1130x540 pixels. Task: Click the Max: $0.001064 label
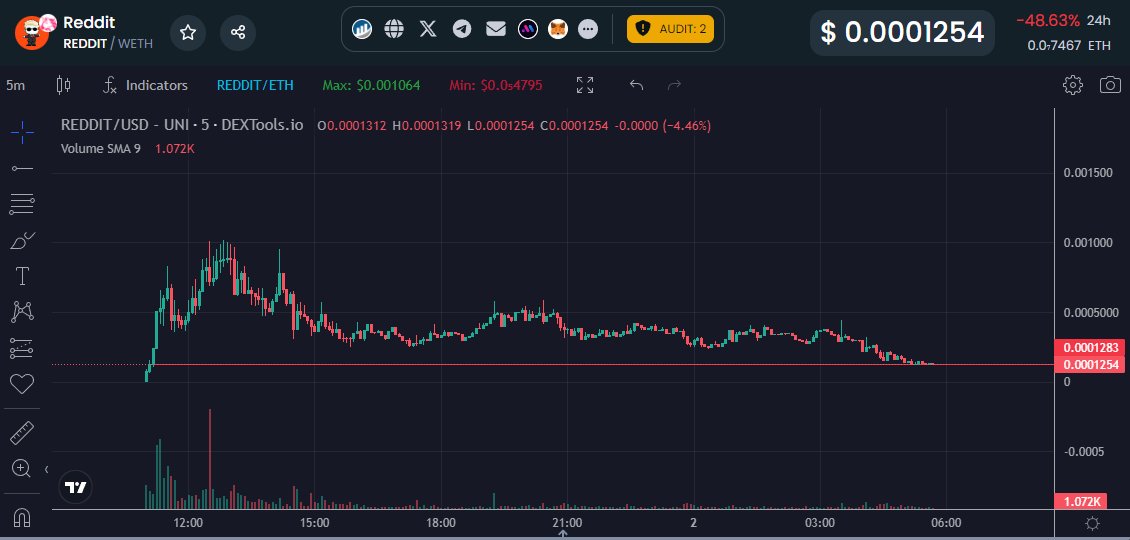[x=371, y=86]
